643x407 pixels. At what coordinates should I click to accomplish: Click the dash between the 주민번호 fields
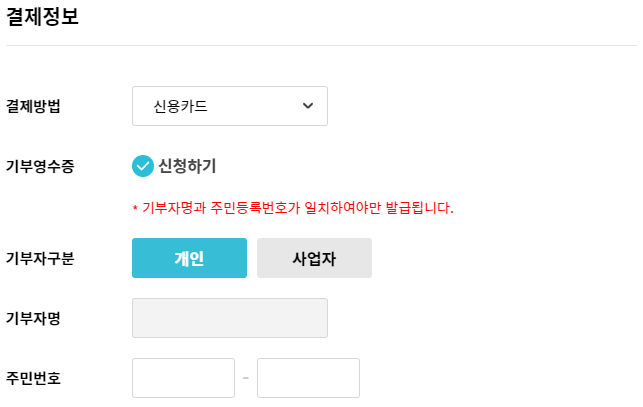coord(246,378)
